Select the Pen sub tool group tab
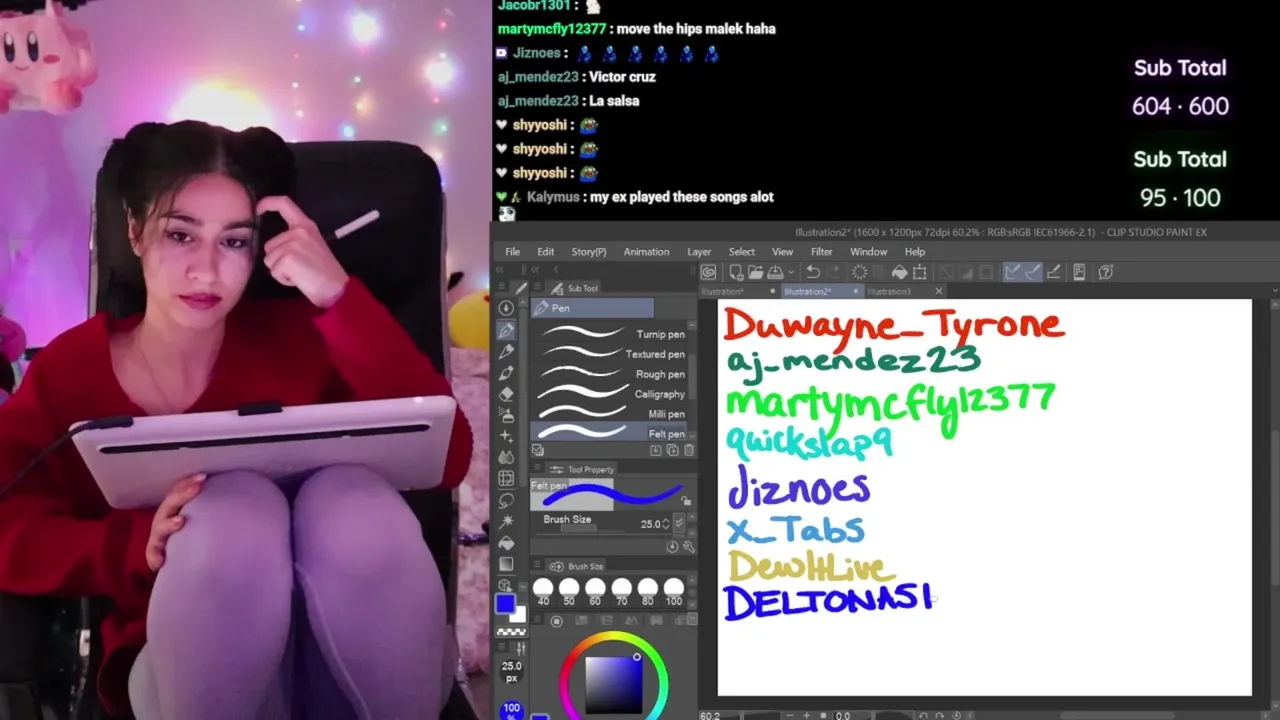The image size is (1280, 720). point(592,308)
